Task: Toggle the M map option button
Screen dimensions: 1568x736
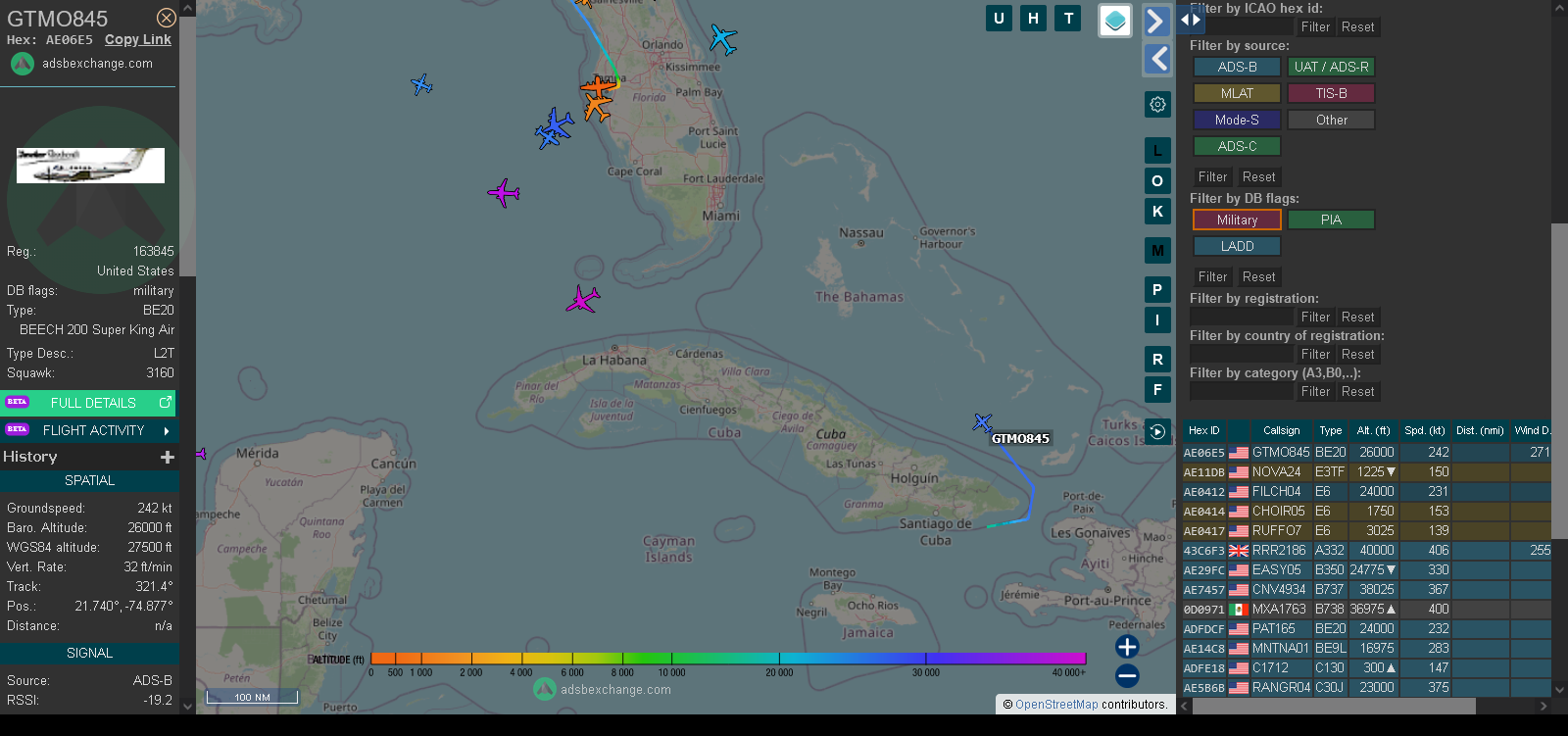Action: click(x=1157, y=251)
